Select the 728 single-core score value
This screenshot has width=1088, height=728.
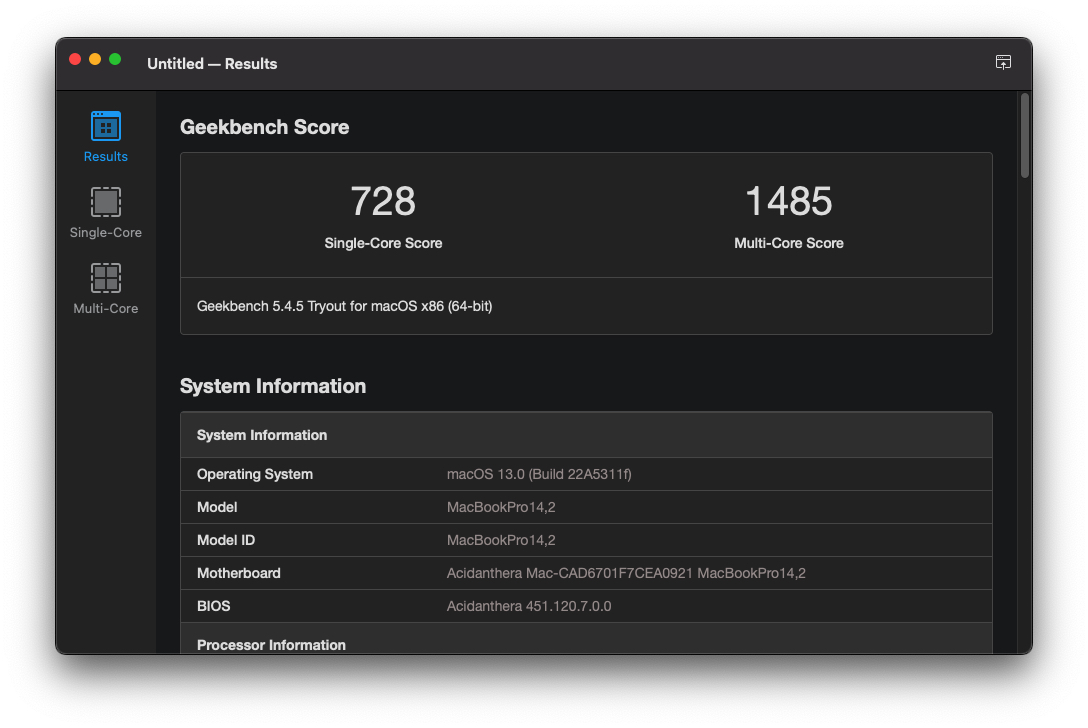coord(383,201)
